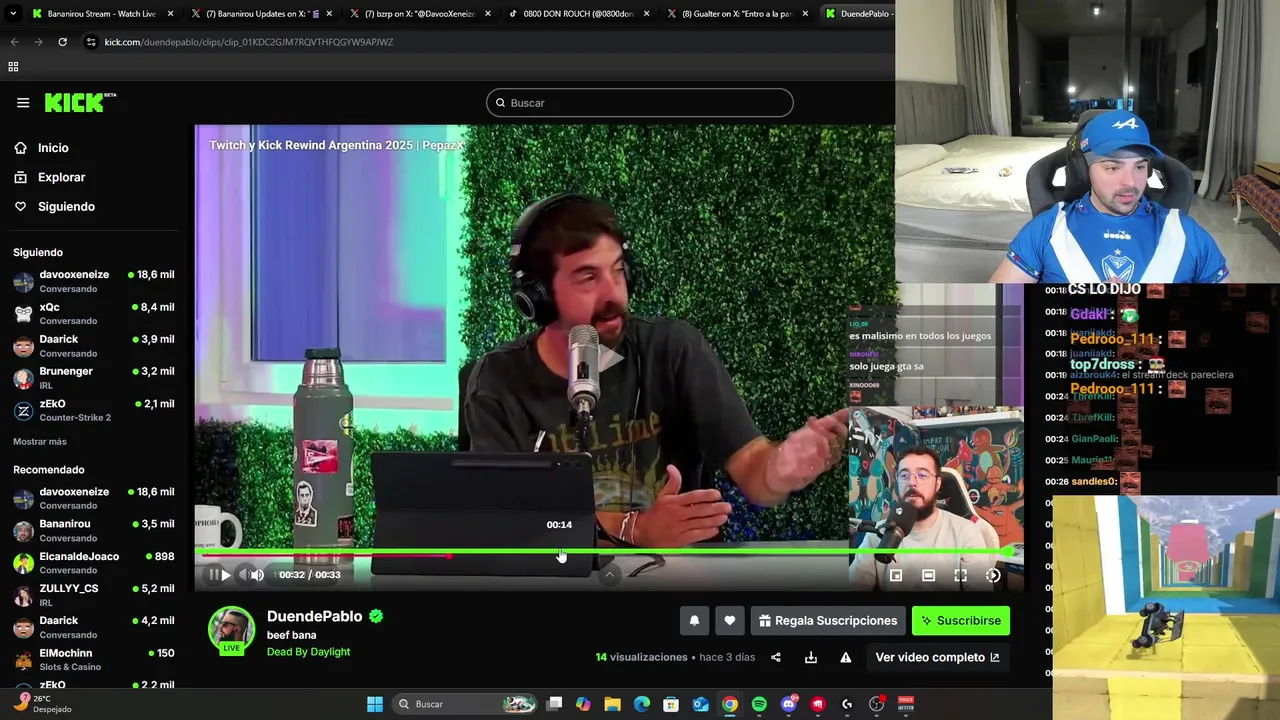The height and width of the screenshot is (720, 1280).
Task: Open Brunenger channel in sidebar
Action: pyautogui.click(x=94, y=378)
